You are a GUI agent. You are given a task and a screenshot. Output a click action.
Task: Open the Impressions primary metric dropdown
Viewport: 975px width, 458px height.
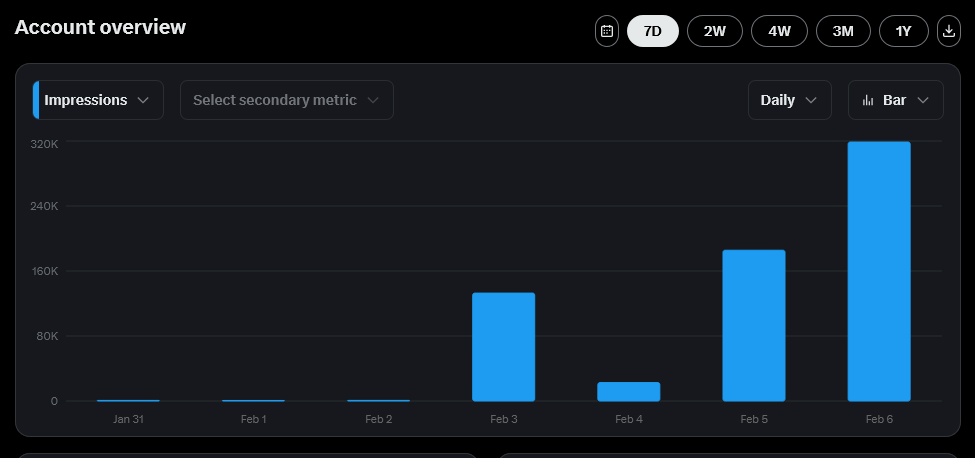click(x=98, y=100)
